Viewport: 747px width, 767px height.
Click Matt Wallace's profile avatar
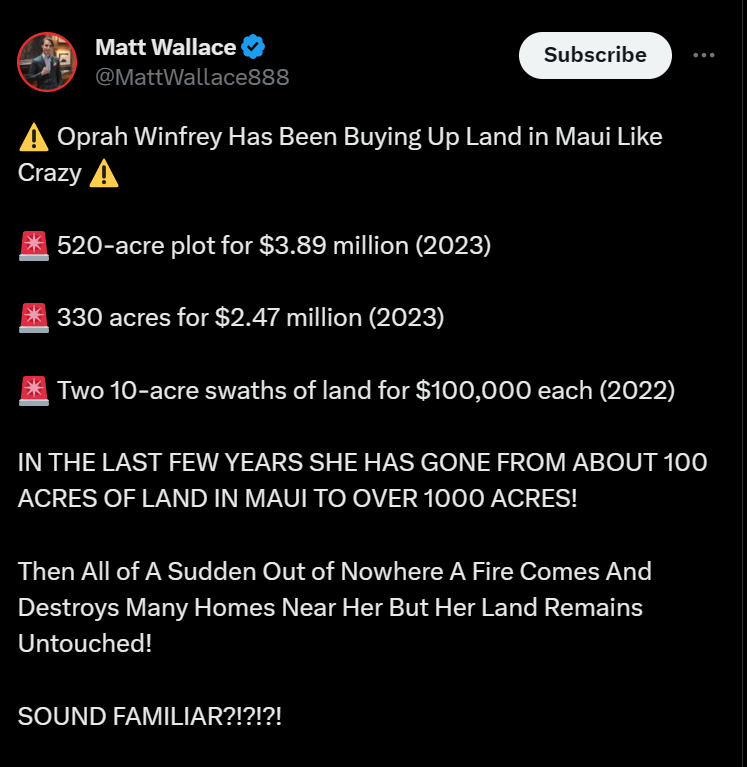tap(48, 61)
